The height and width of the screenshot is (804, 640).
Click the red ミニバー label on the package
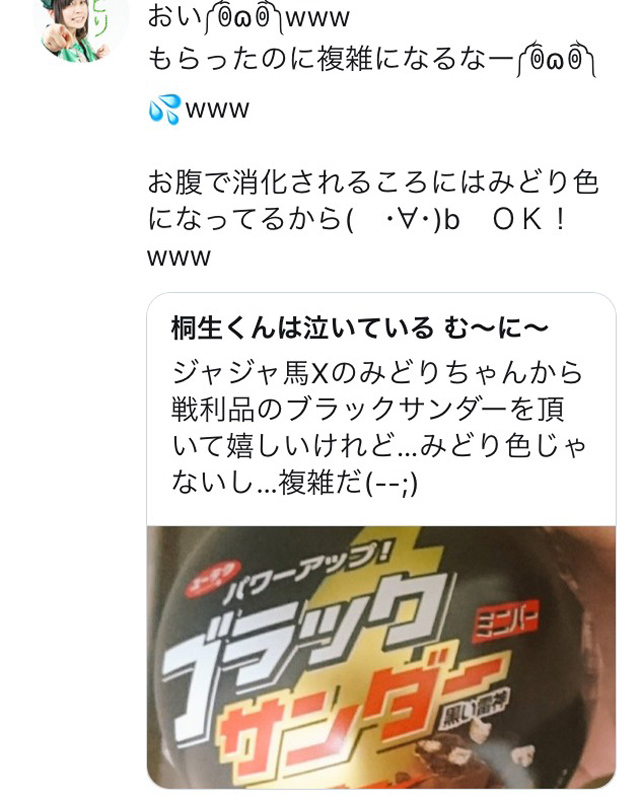click(506, 620)
